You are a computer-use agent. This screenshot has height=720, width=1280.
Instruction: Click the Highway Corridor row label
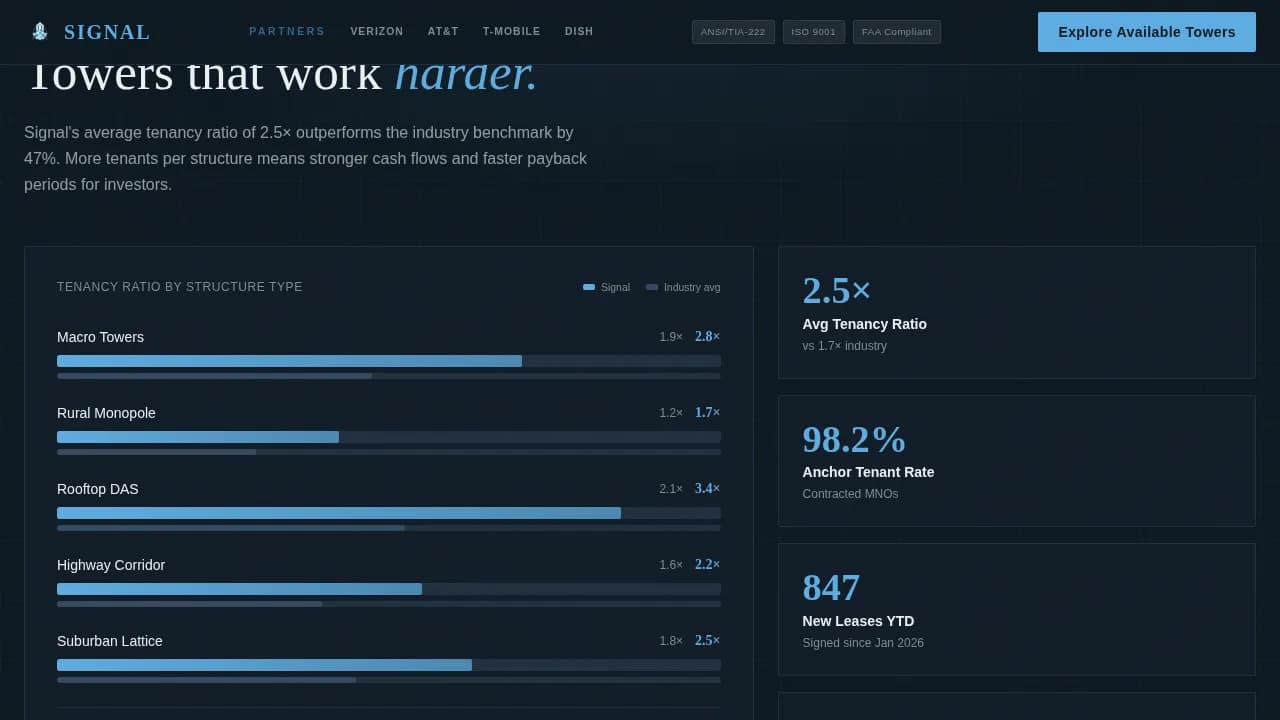pos(111,565)
